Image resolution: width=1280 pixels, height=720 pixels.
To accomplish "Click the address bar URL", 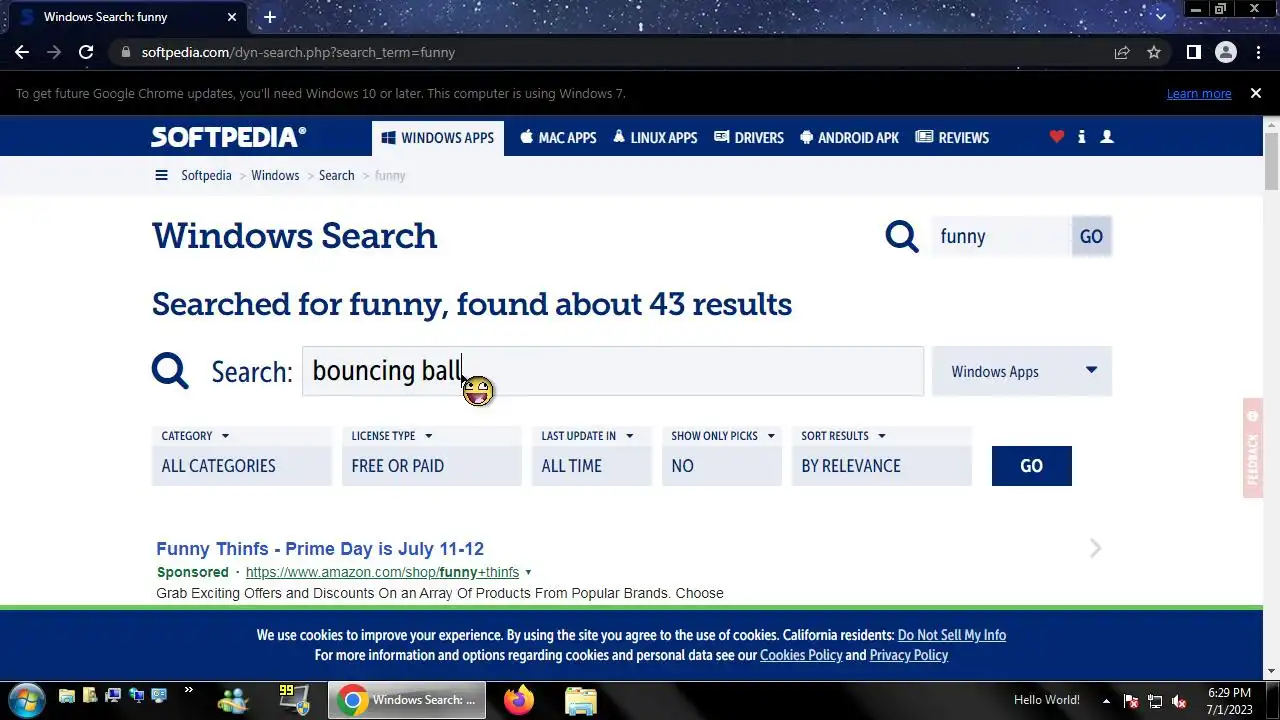I will click(x=298, y=52).
